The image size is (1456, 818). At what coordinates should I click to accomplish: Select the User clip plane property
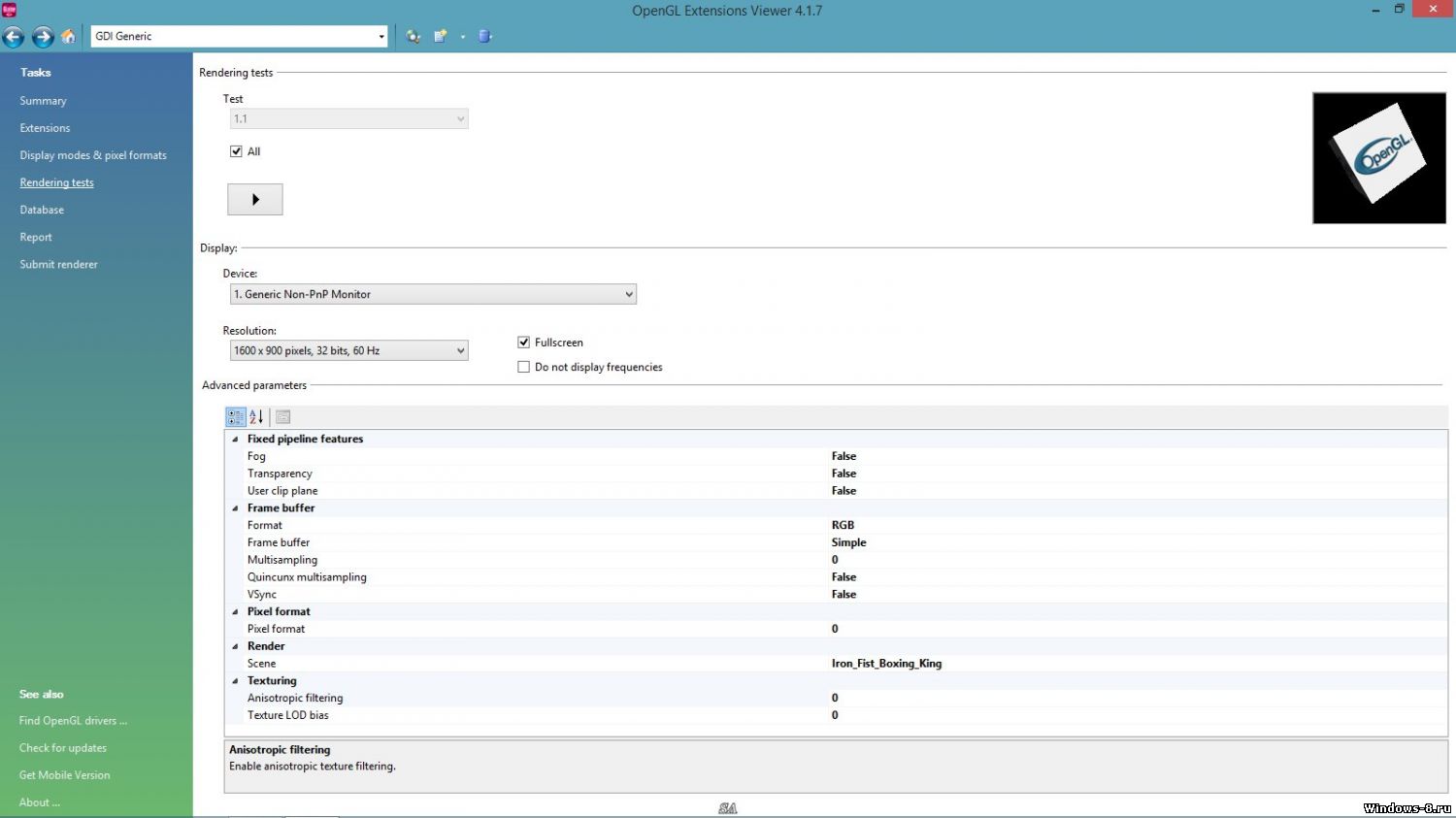836,491
